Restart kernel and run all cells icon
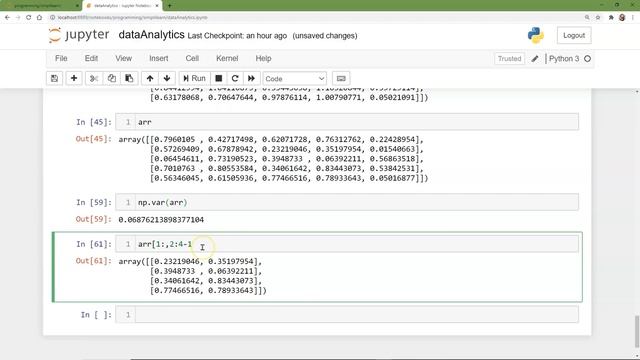The height and width of the screenshot is (360, 640). 251,78
